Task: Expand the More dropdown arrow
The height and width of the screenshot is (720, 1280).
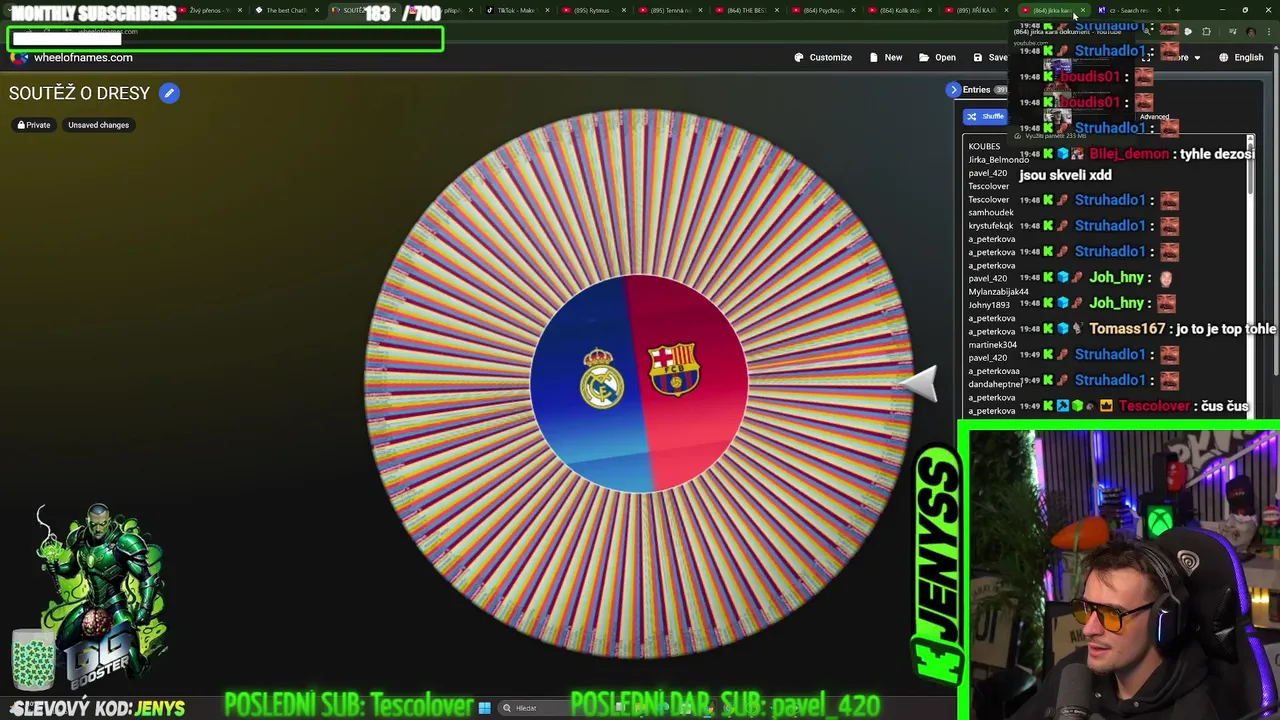Action: click(1197, 58)
